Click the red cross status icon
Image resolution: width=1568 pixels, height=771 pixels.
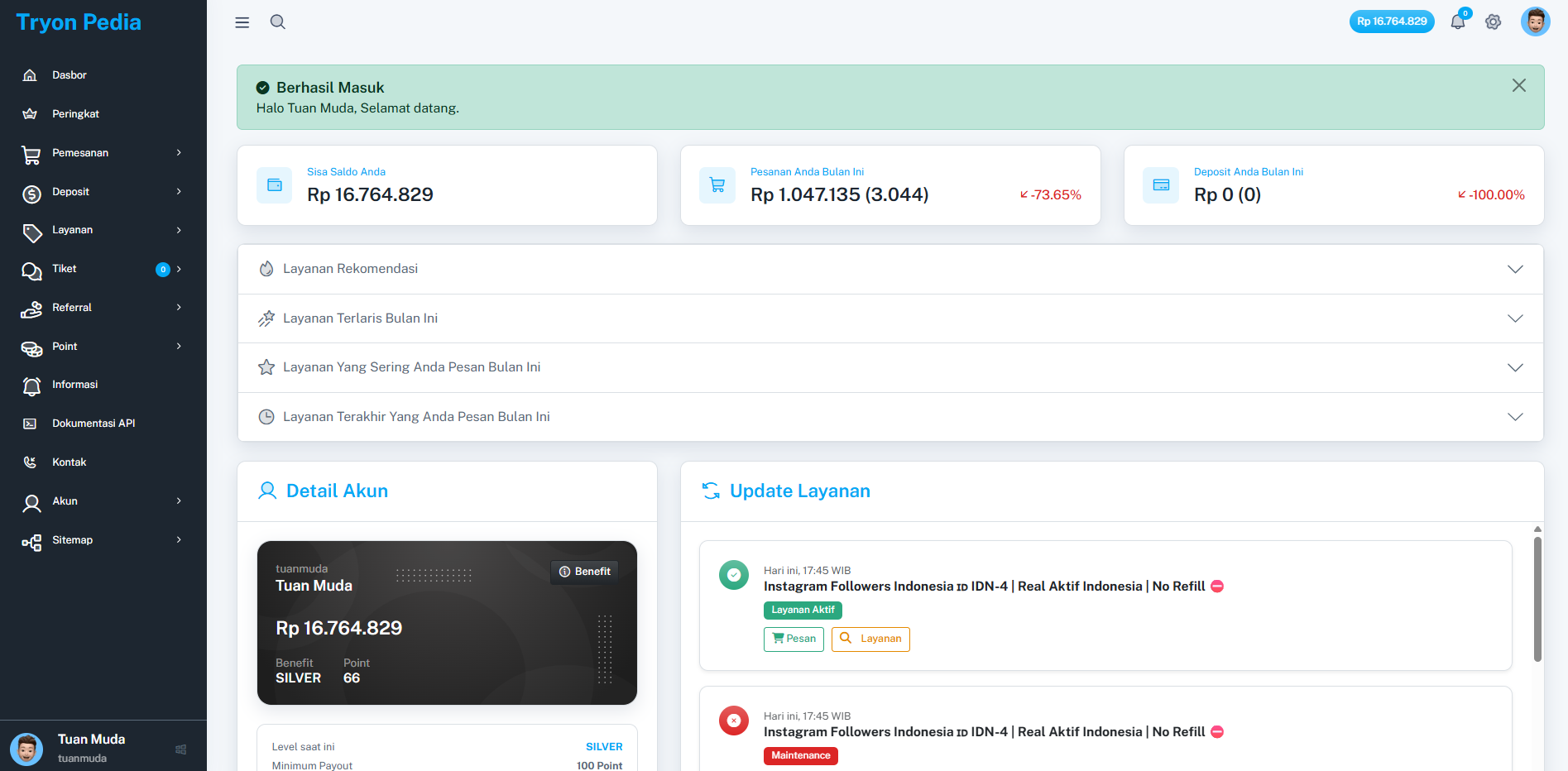click(x=734, y=721)
